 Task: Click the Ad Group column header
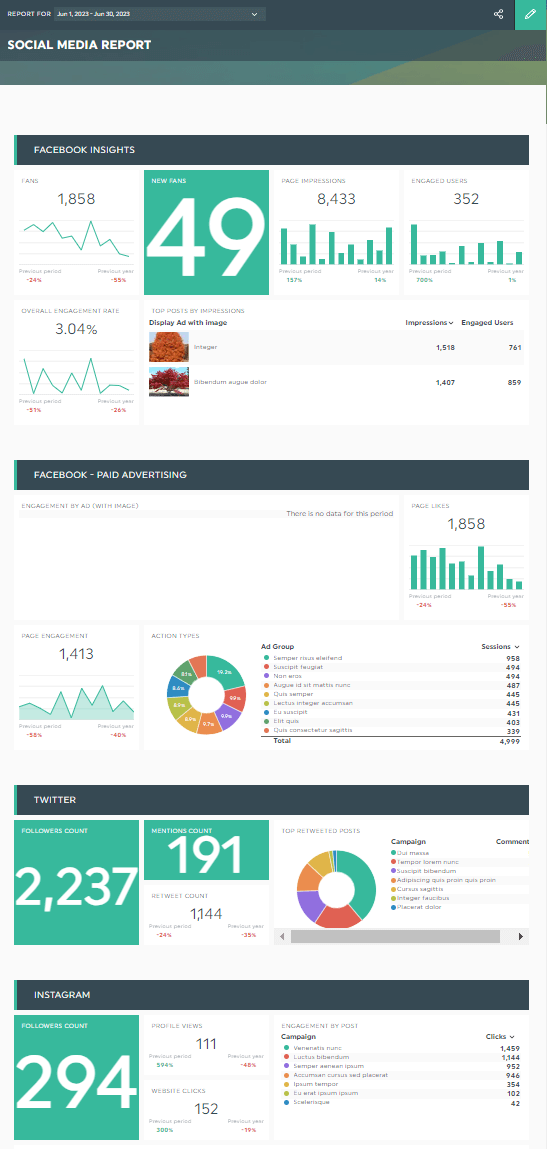pyautogui.click(x=277, y=646)
